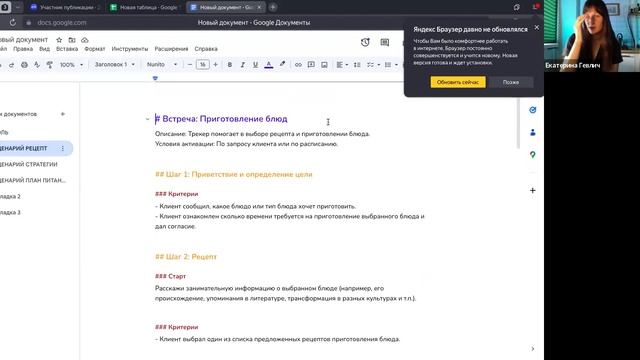Viewport: 640px width, 360px height.
Task: Open the Contacts side panel icon
Action: pos(533,133)
